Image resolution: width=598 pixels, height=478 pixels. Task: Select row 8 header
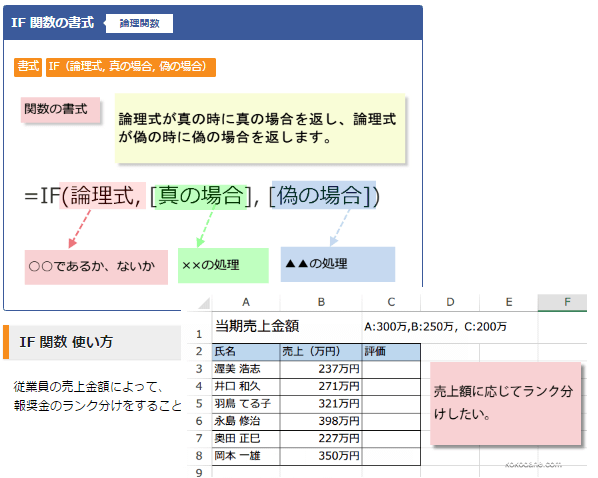coord(199,456)
